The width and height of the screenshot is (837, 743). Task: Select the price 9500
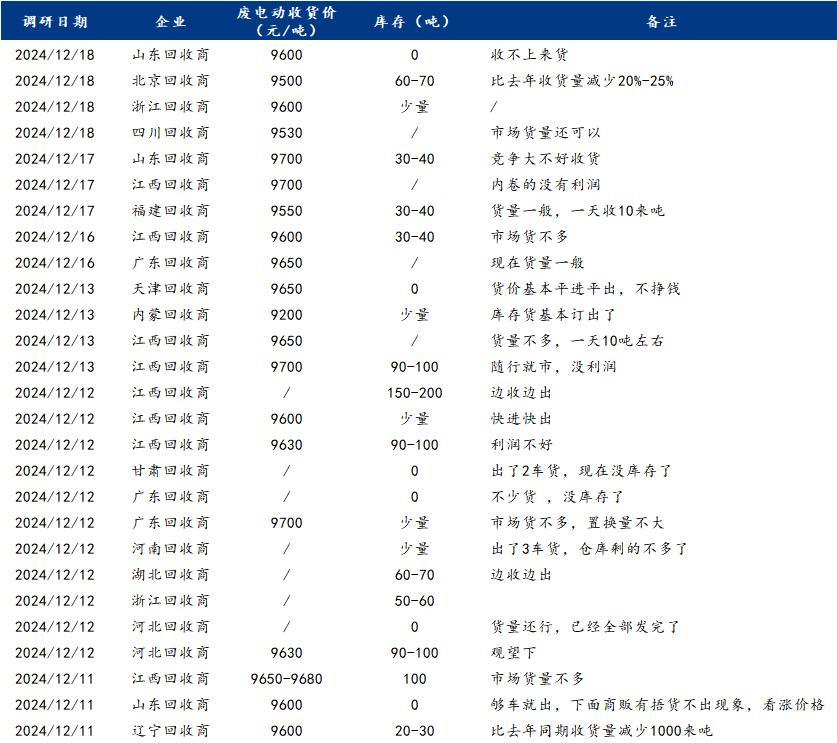[x=286, y=81]
